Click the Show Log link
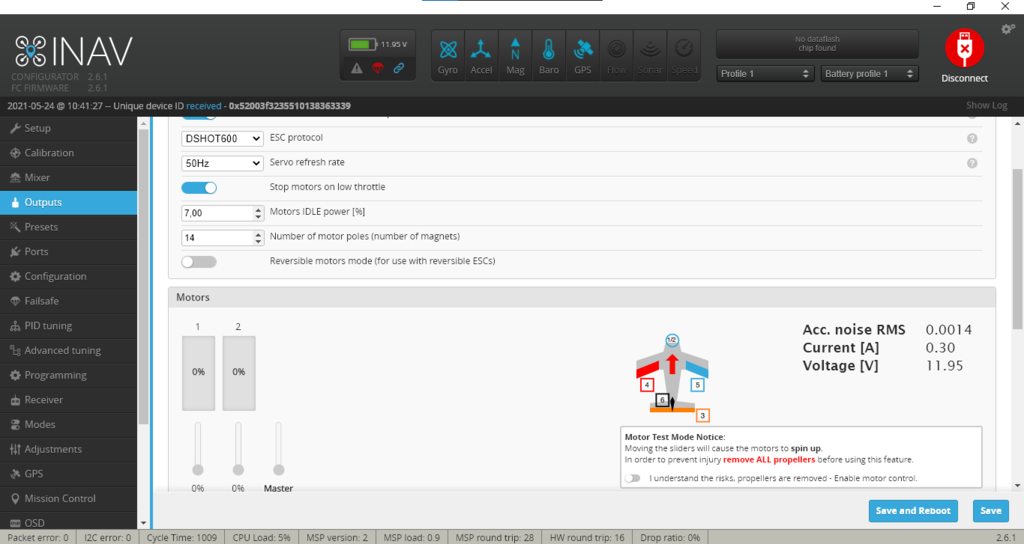1024x544 pixels. 986,106
